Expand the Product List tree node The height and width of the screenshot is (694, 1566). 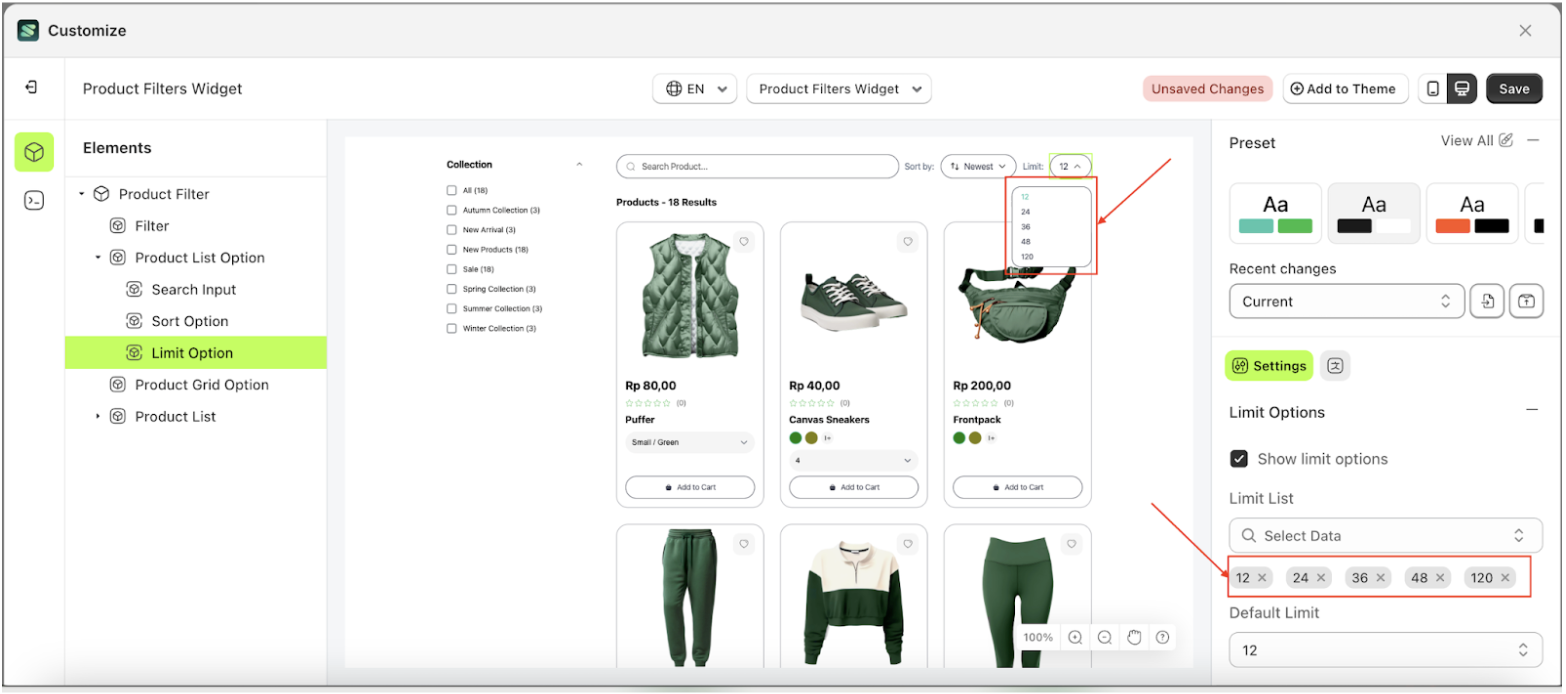[98, 416]
